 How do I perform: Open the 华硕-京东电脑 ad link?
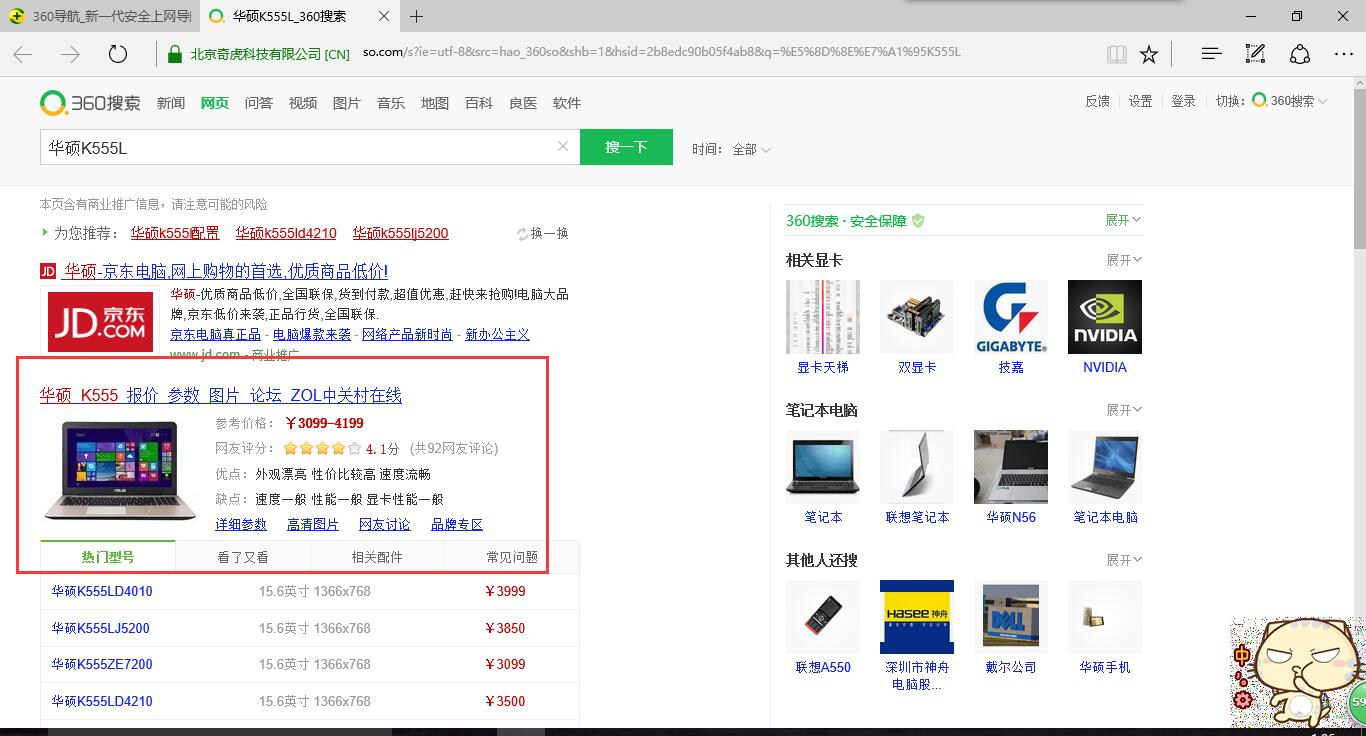click(226, 271)
